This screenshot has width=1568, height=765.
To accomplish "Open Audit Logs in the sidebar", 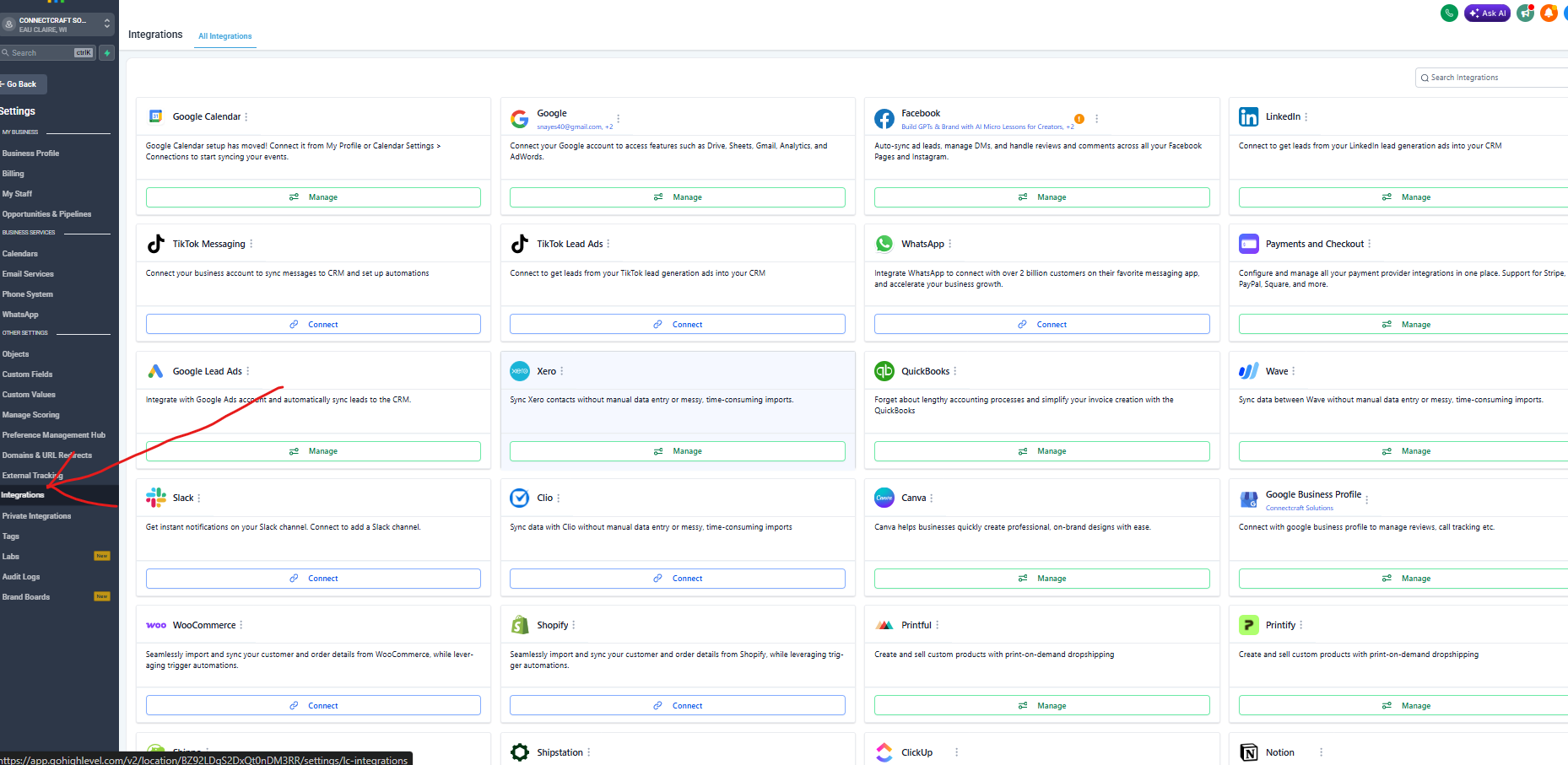I will click(x=21, y=577).
